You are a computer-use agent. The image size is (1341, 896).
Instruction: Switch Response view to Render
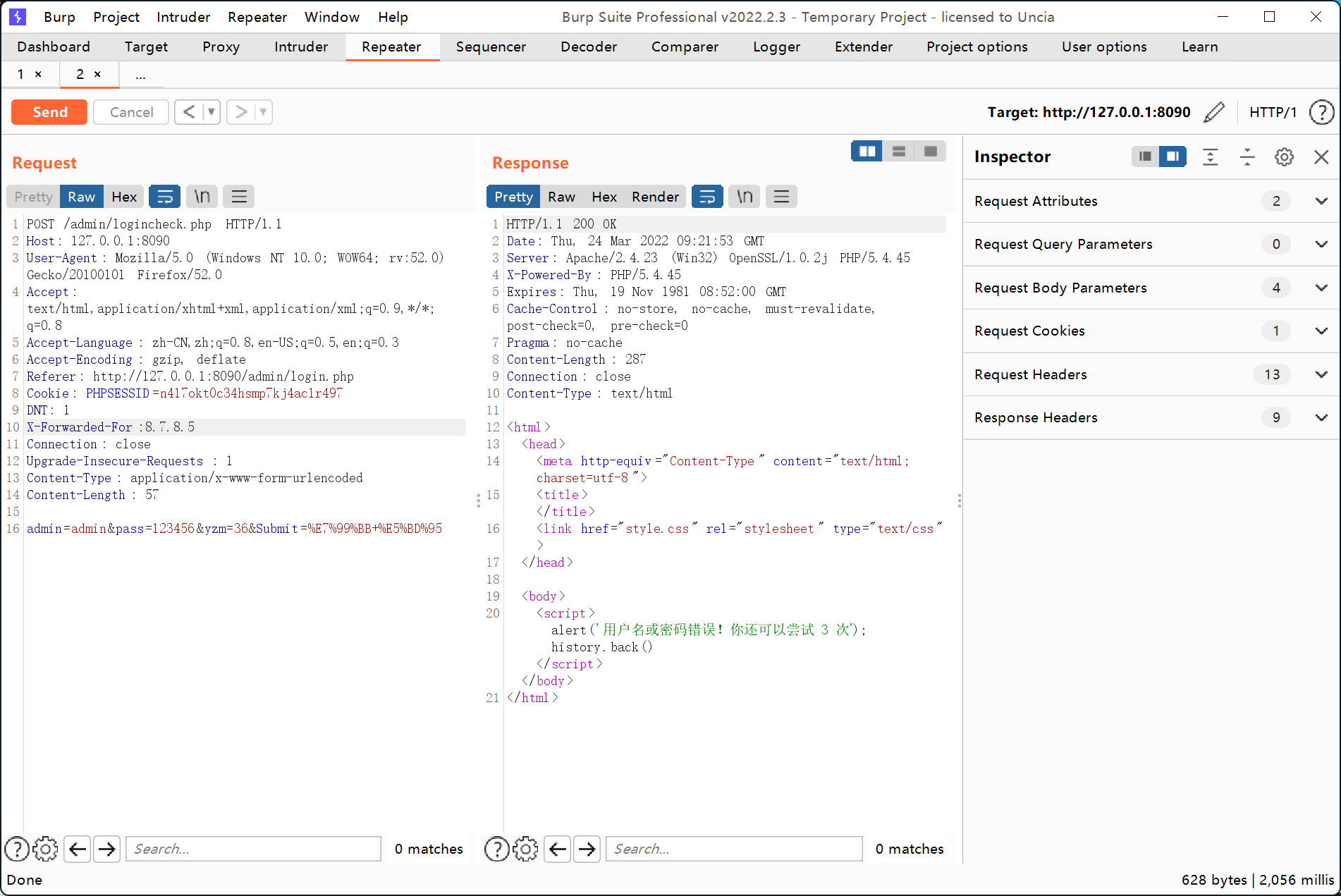coord(655,197)
